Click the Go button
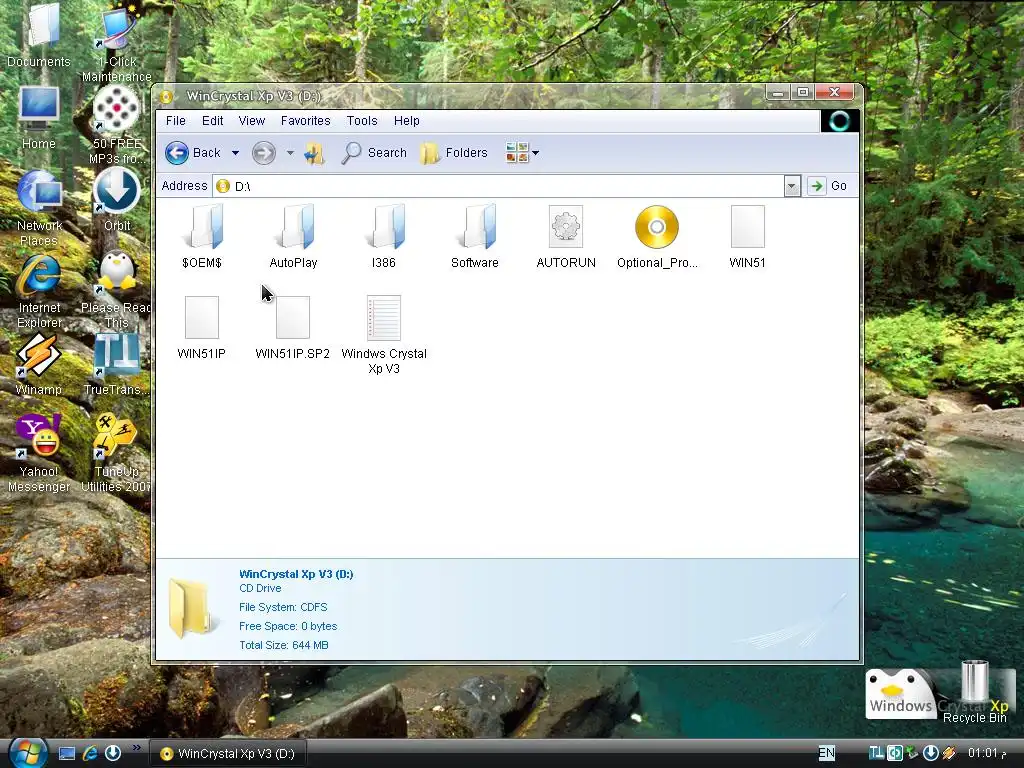Screen dimensions: 1024x768 pyautogui.click(x=827, y=186)
